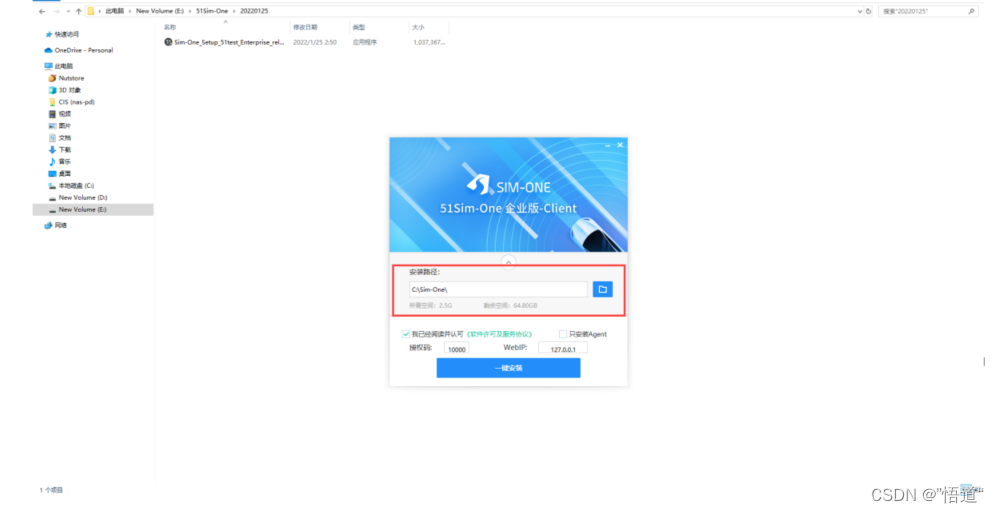The width and height of the screenshot is (999, 513).
Task: Open the 软件许可及服务协议 link
Action: 500,334
